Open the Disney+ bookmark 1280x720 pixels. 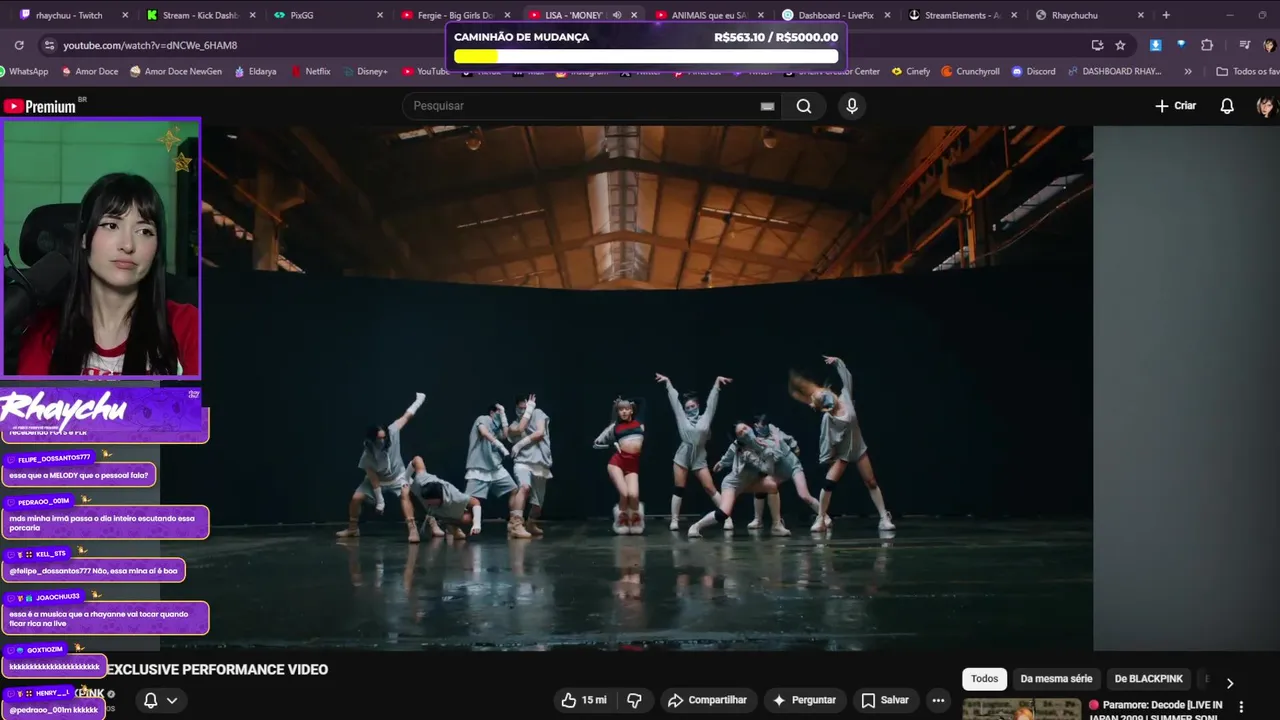tap(365, 71)
